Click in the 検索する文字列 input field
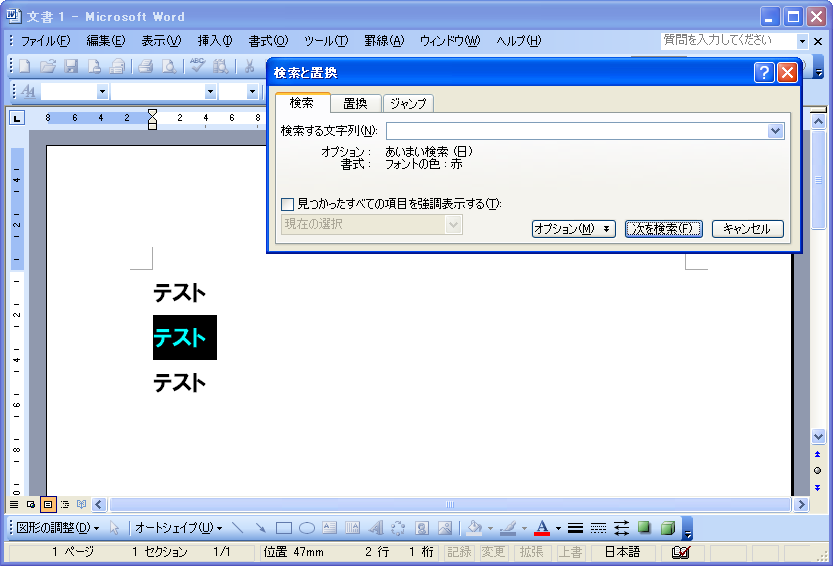This screenshot has width=833, height=566. point(575,131)
